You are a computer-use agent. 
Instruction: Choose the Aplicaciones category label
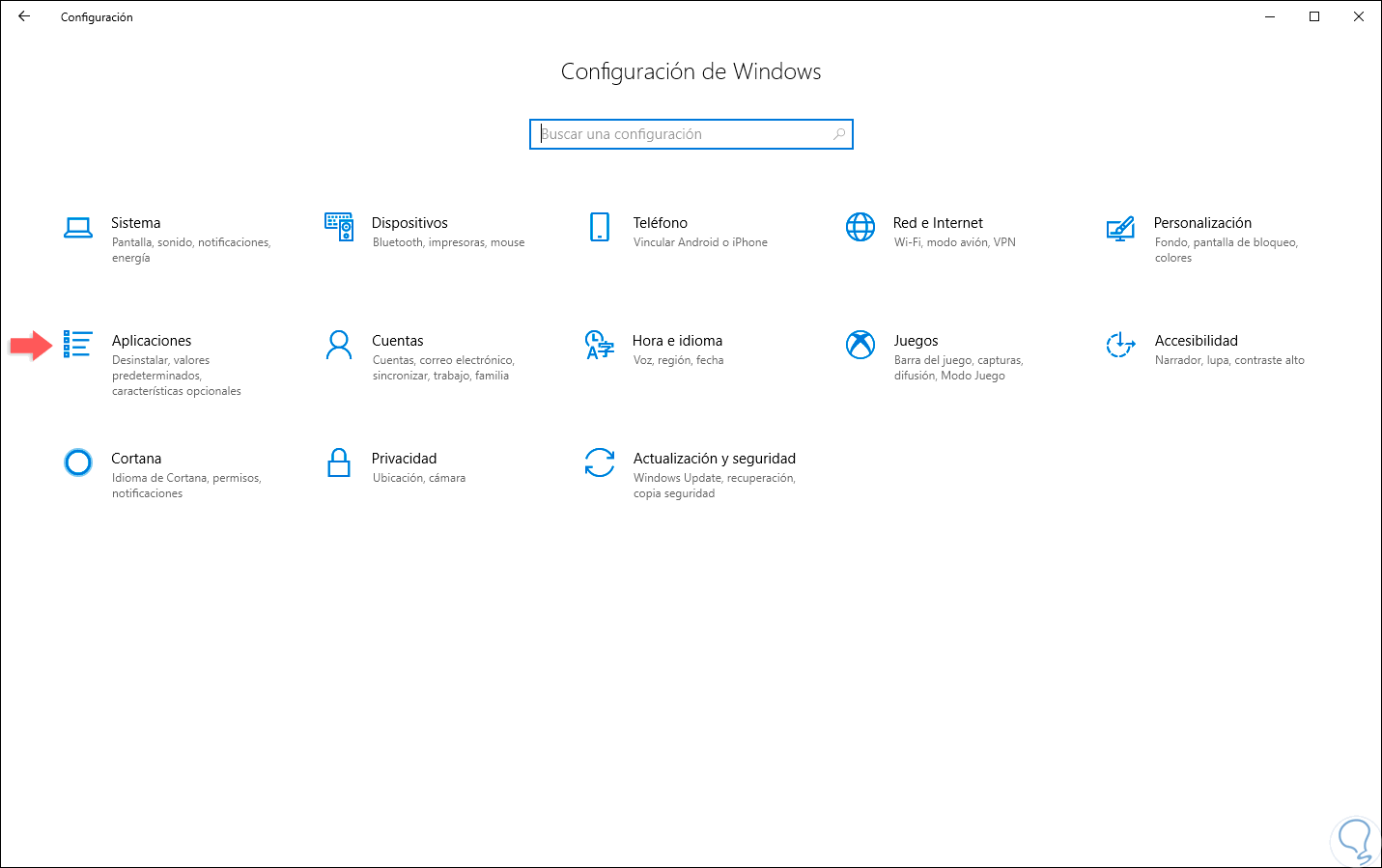pyautogui.click(x=152, y=341)
